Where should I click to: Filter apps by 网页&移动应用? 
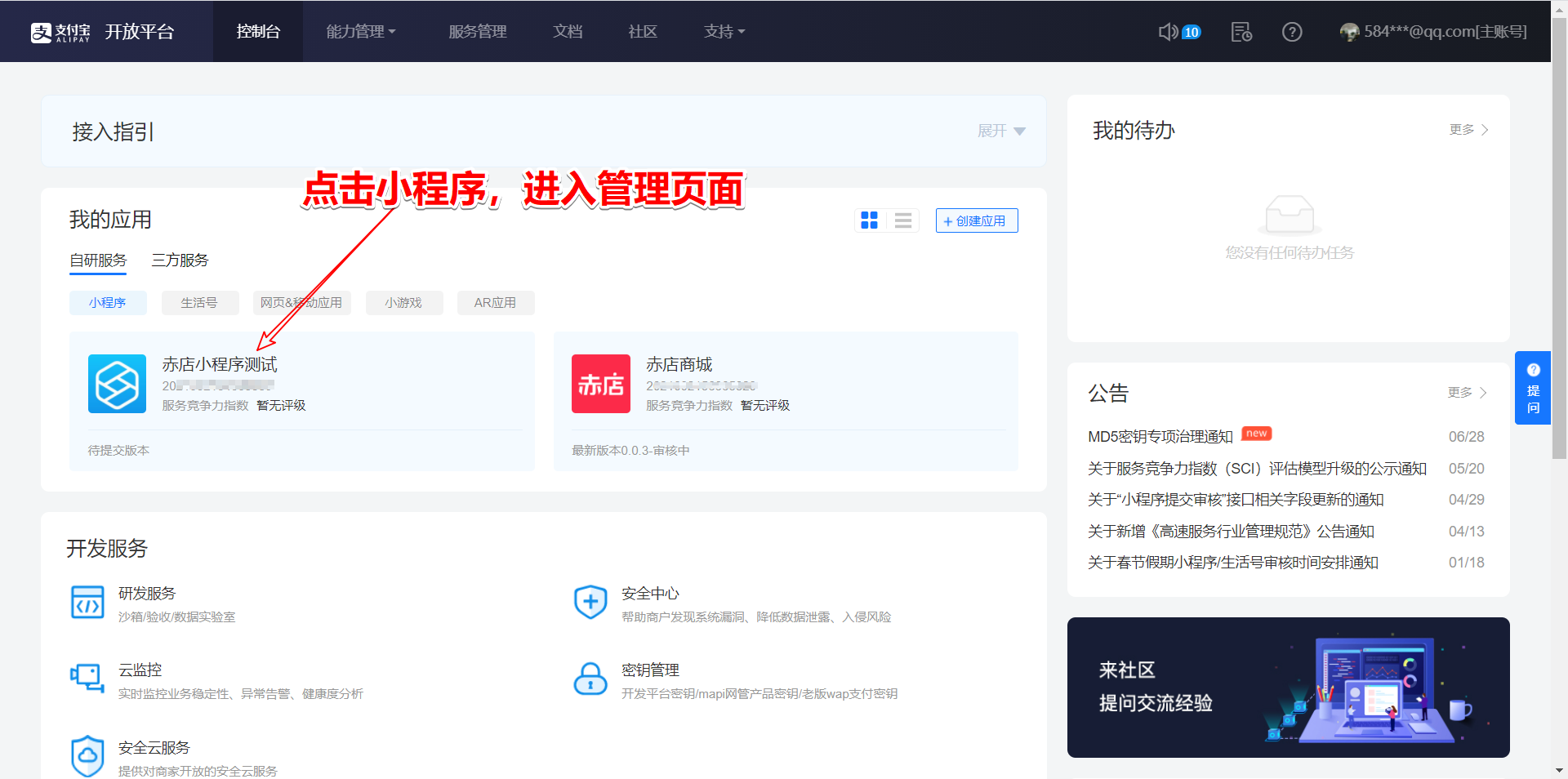click(x=301, y=303)
